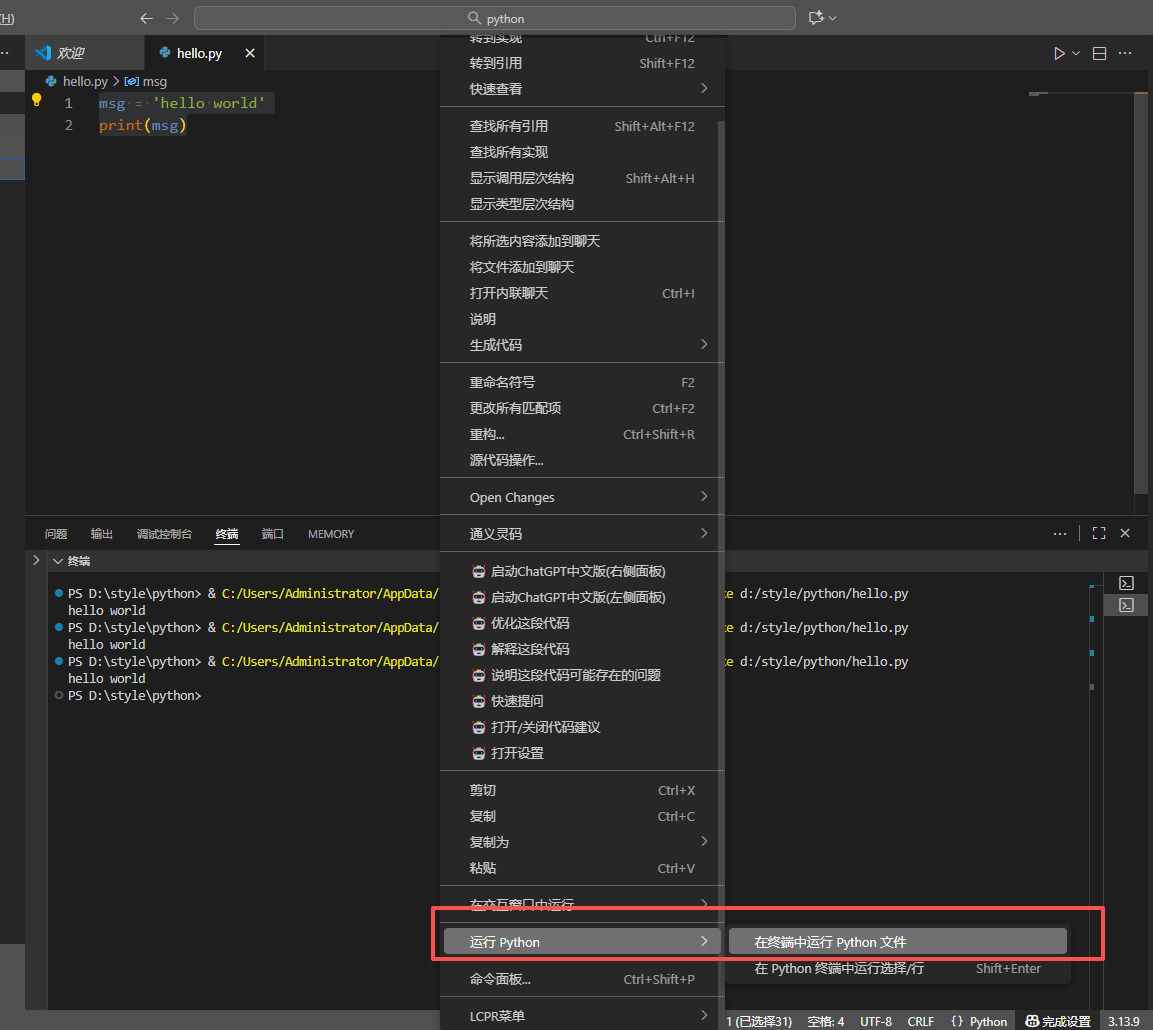Choose 显示类型层次结构 menu item
Image resolution: width=1153 pixels, height=1030 pixels.
click(x=582, y=204)
